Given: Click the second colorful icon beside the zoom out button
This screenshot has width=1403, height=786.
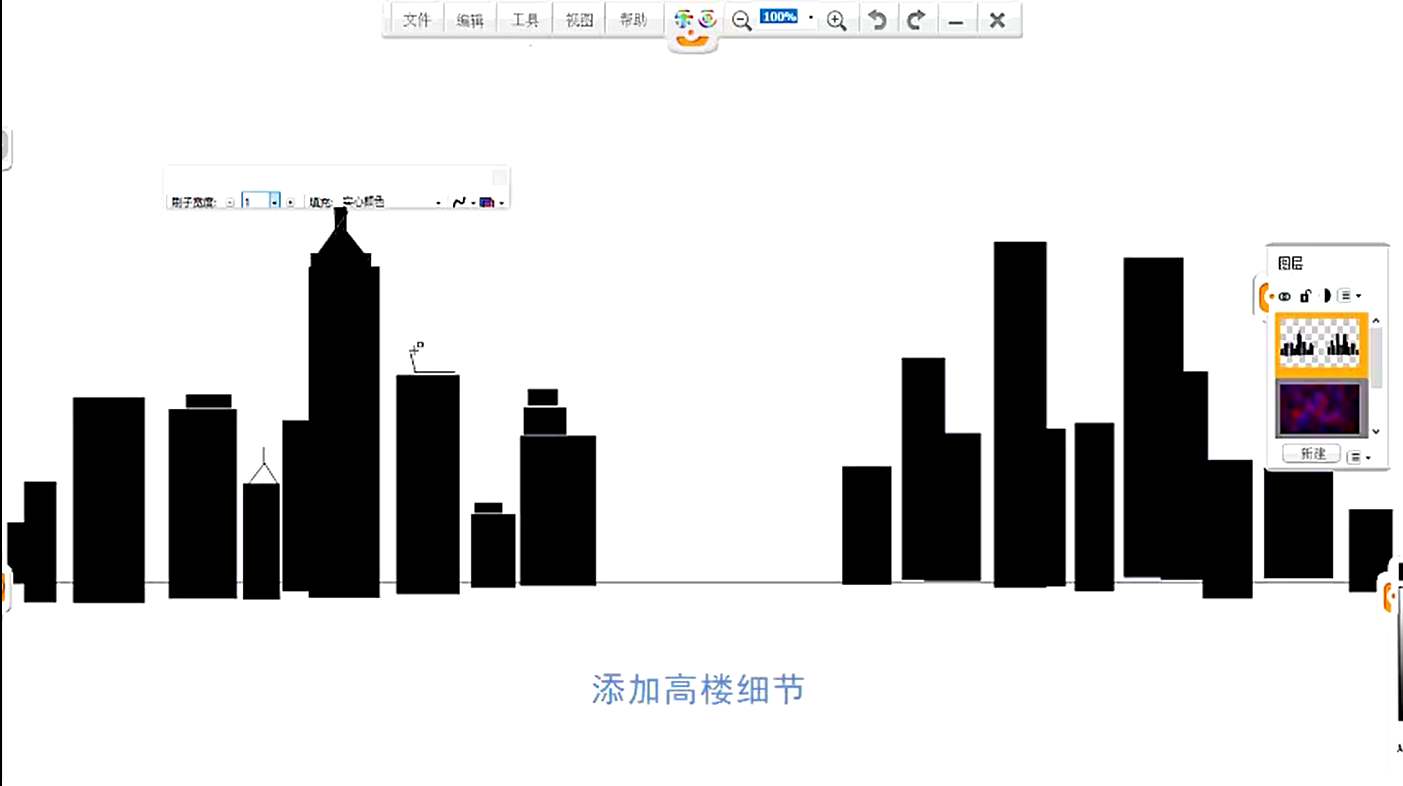Looking at the screenshot, I should 707,19.
